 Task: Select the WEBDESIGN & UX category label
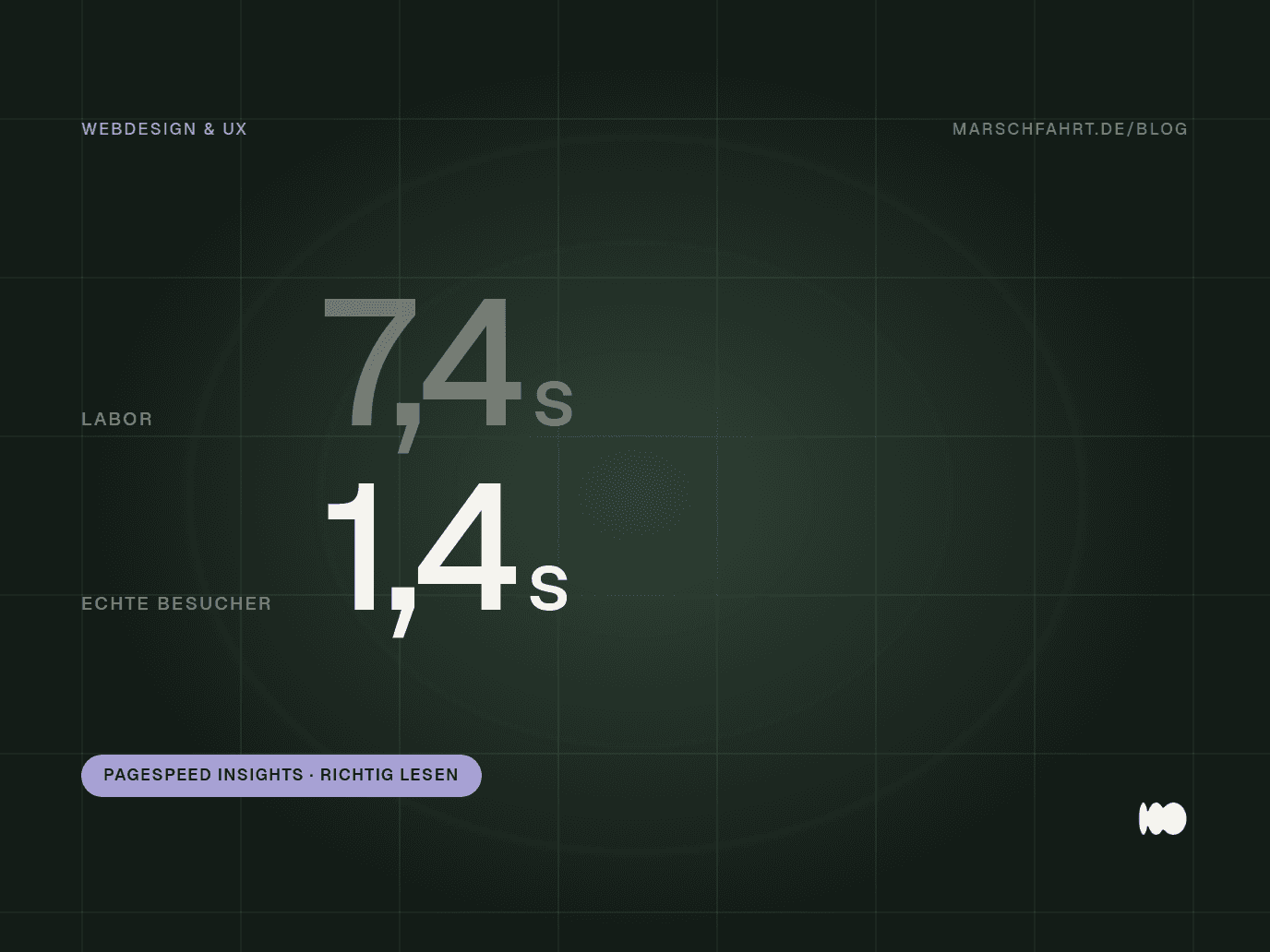click(x=164, y=129)
